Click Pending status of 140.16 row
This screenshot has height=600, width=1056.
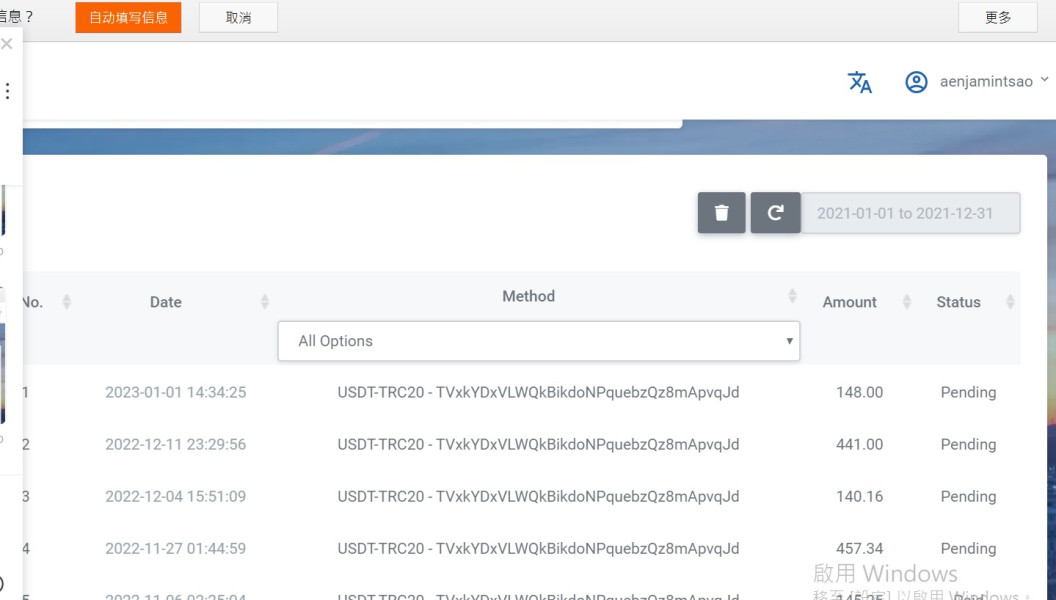968,496
